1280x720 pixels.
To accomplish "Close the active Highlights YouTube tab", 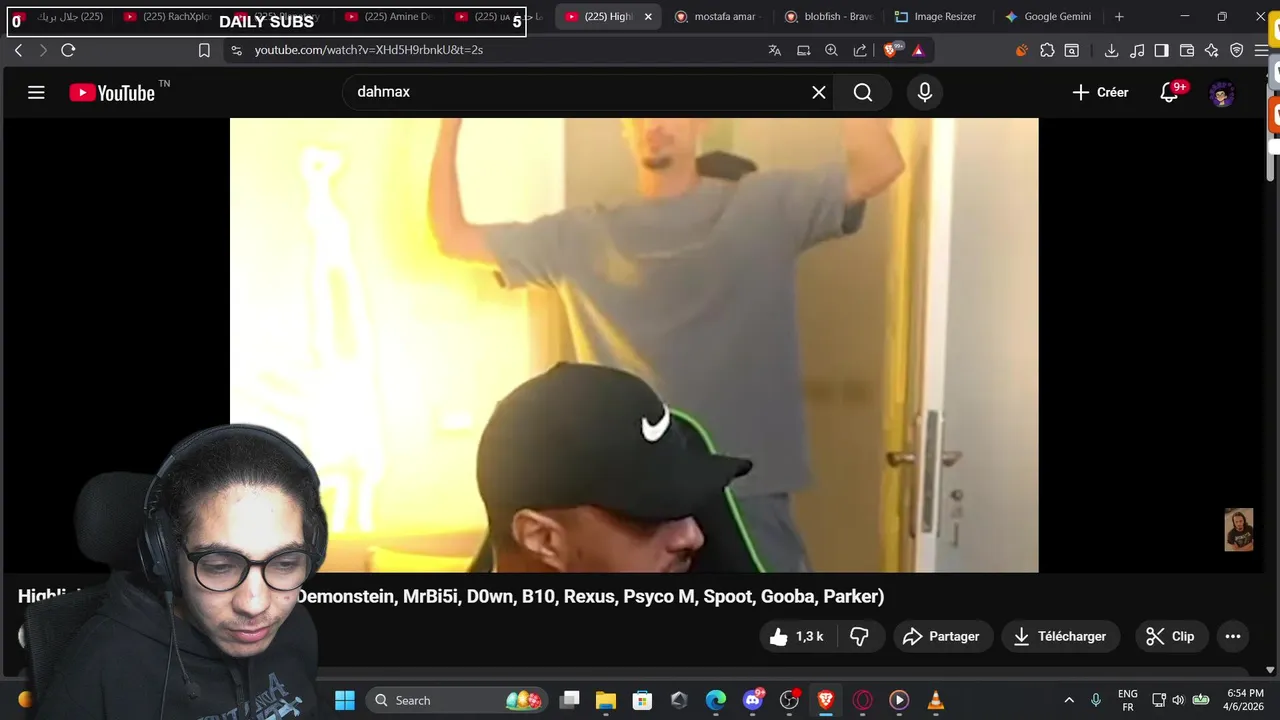I will coord(648,17).
